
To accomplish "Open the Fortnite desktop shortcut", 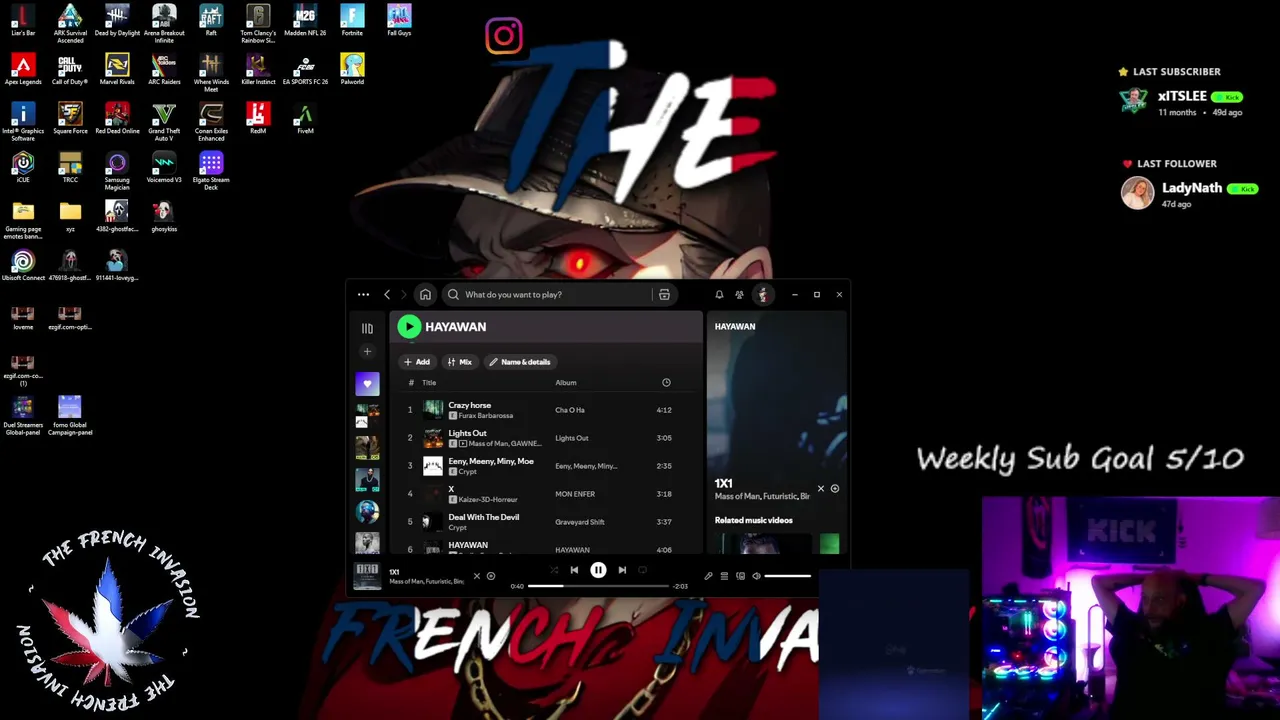I will tap(352, 20).
